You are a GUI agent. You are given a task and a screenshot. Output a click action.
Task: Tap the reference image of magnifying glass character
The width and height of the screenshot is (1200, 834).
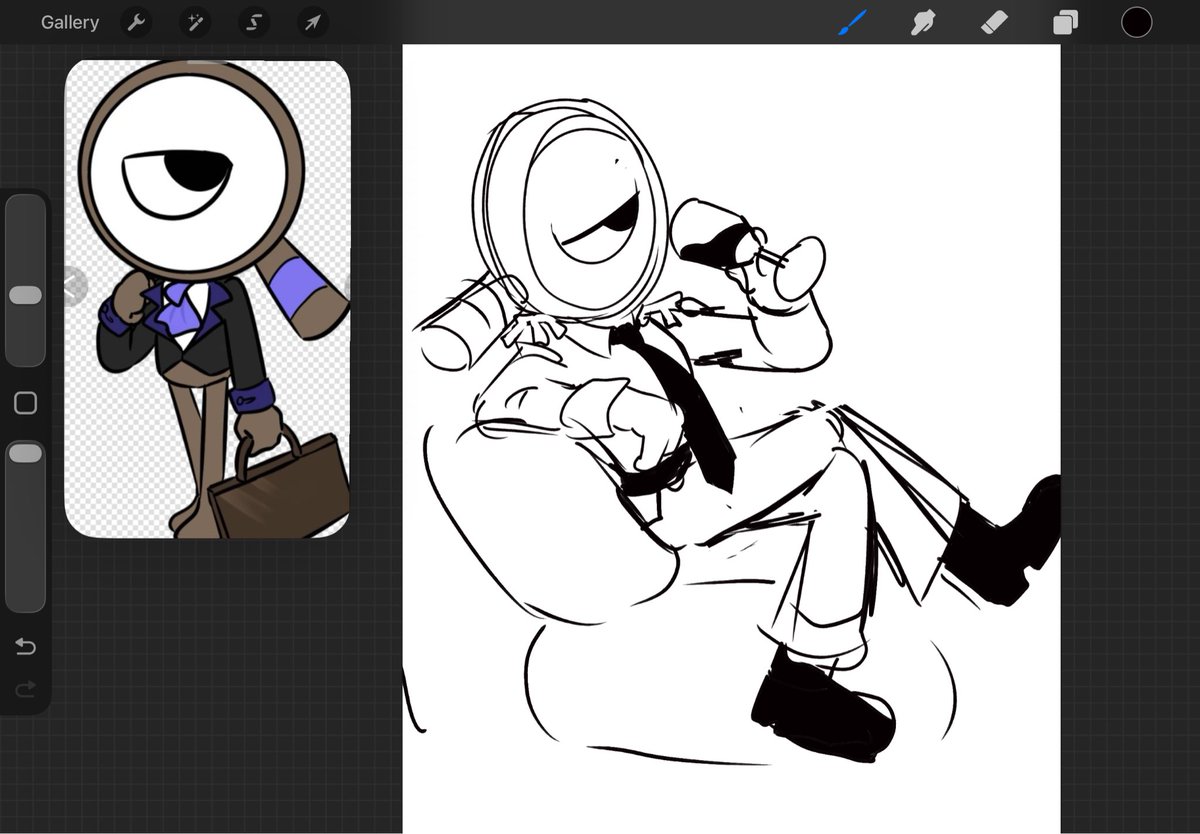pos(207,298)
